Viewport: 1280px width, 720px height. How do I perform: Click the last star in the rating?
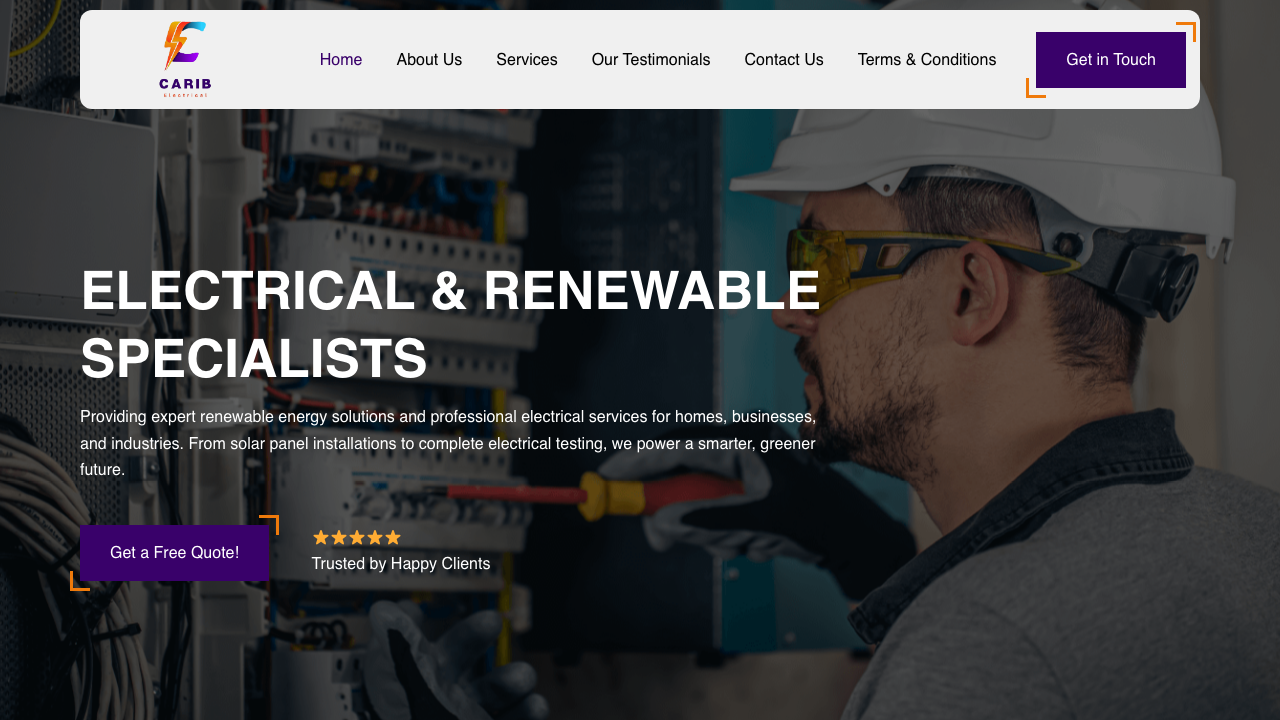click(x=392, y=537)
